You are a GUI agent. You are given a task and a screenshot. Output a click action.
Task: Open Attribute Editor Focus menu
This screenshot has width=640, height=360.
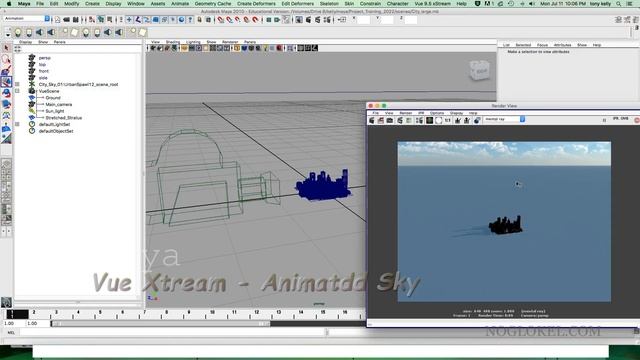[542, 45]
